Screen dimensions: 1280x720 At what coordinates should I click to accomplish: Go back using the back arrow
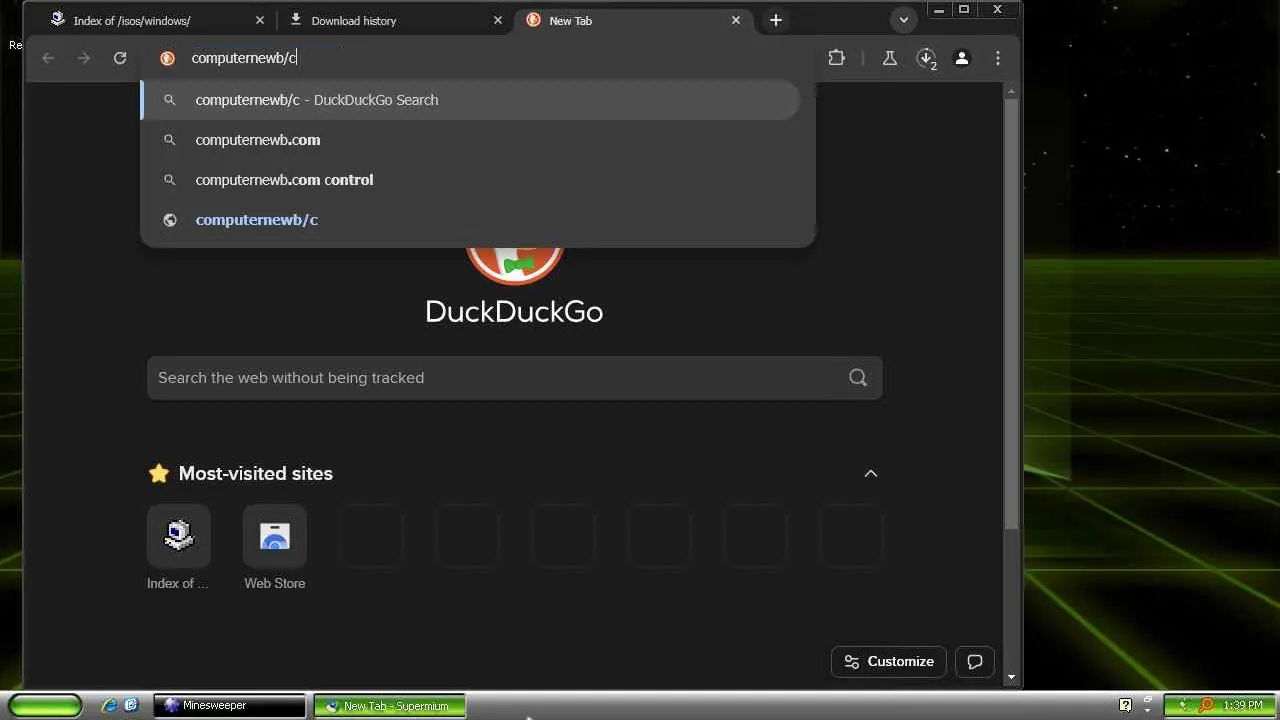(x=48, y=58)
